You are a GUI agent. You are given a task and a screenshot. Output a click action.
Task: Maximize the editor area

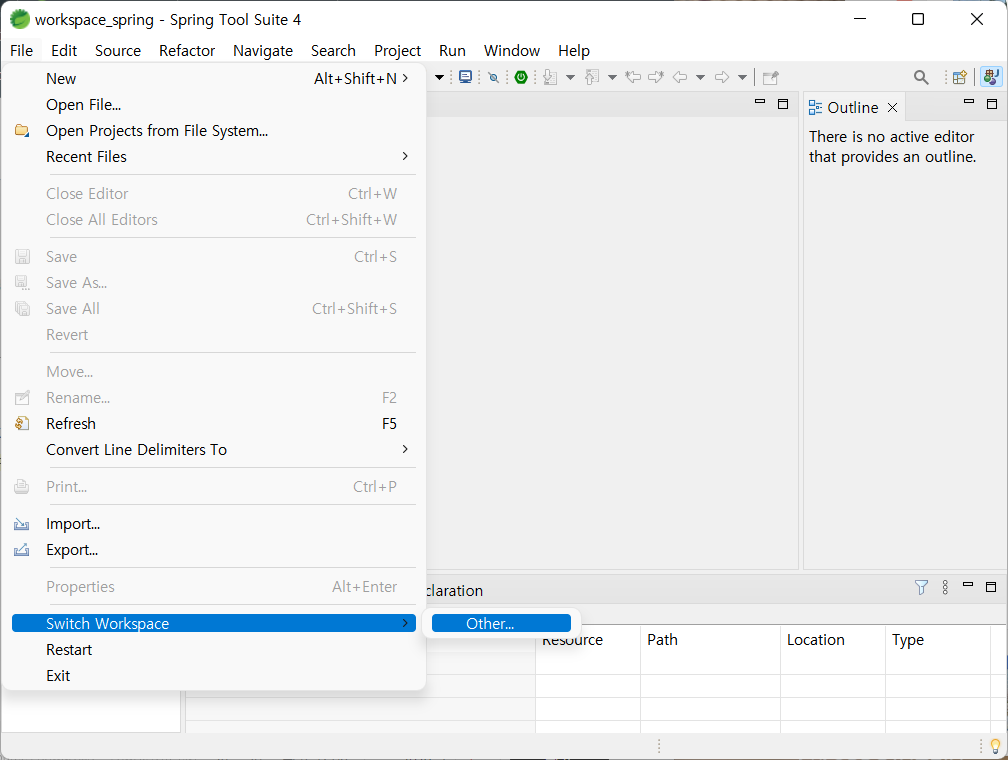(783, 104)
